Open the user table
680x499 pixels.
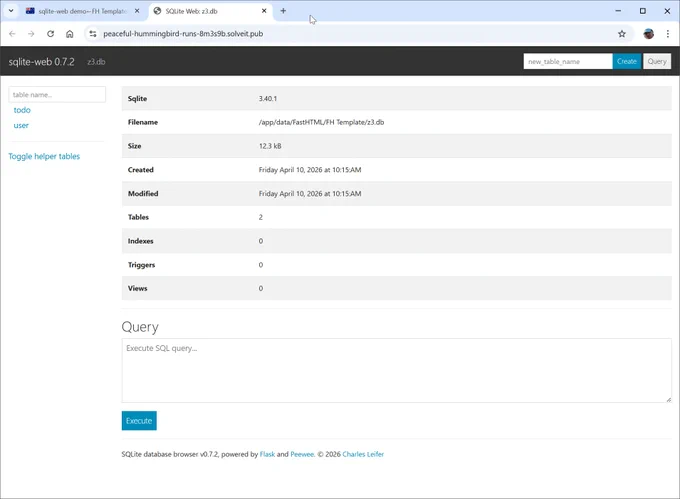coord(21,125)
